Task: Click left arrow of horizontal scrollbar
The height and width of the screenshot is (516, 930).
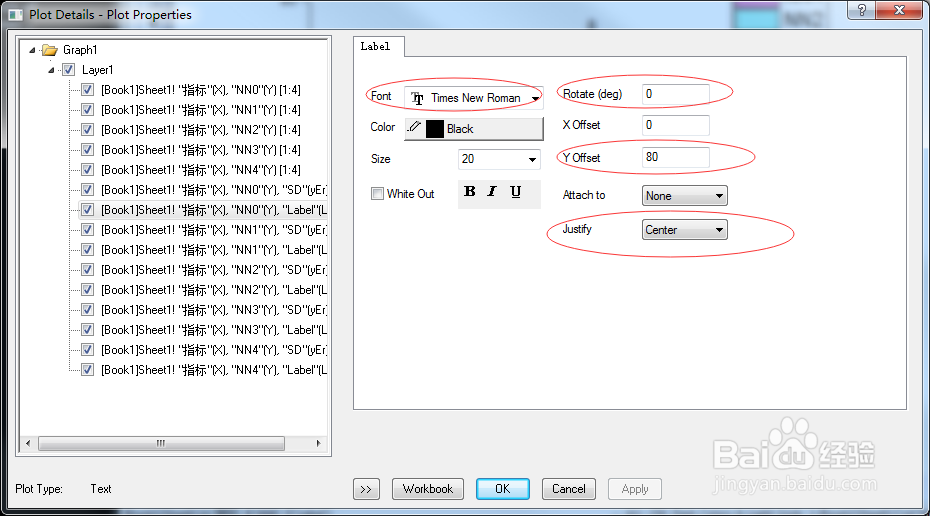Action: [28, 443]
